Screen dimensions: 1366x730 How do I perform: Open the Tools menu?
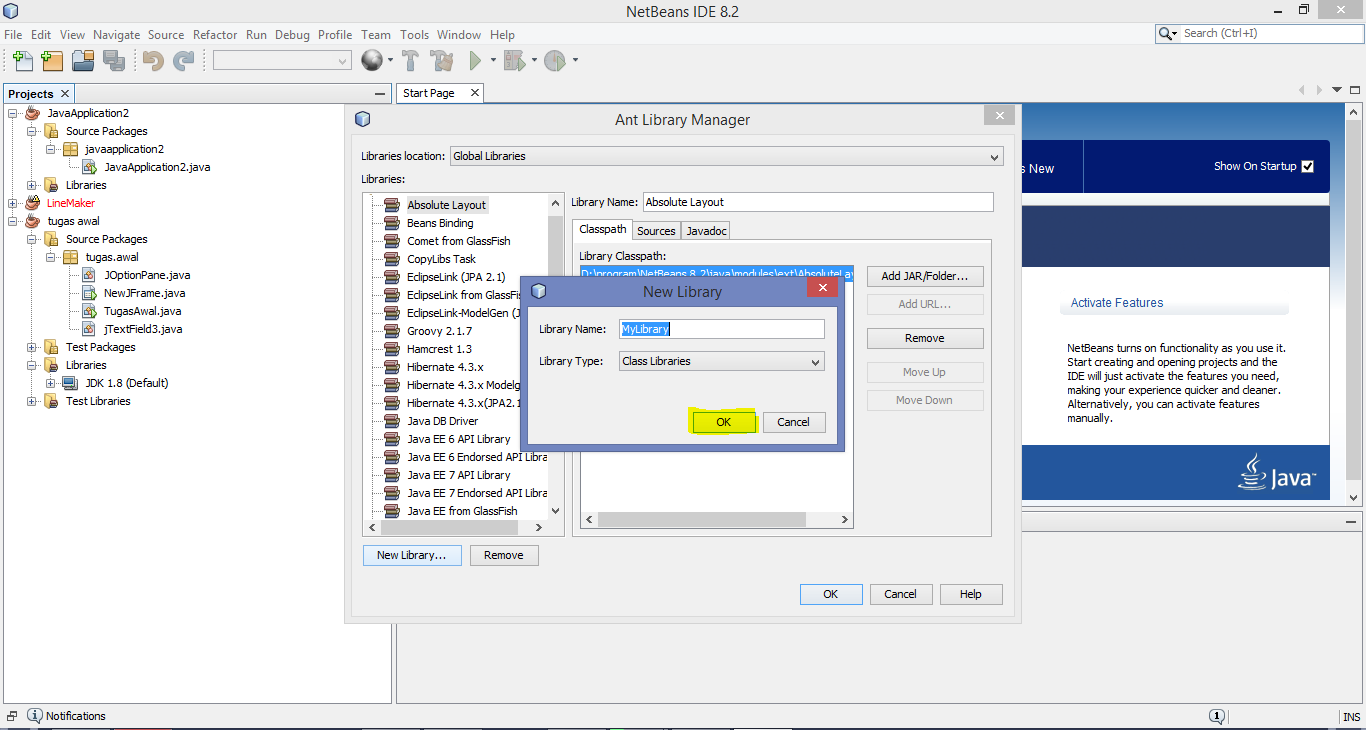coord(414,34)
